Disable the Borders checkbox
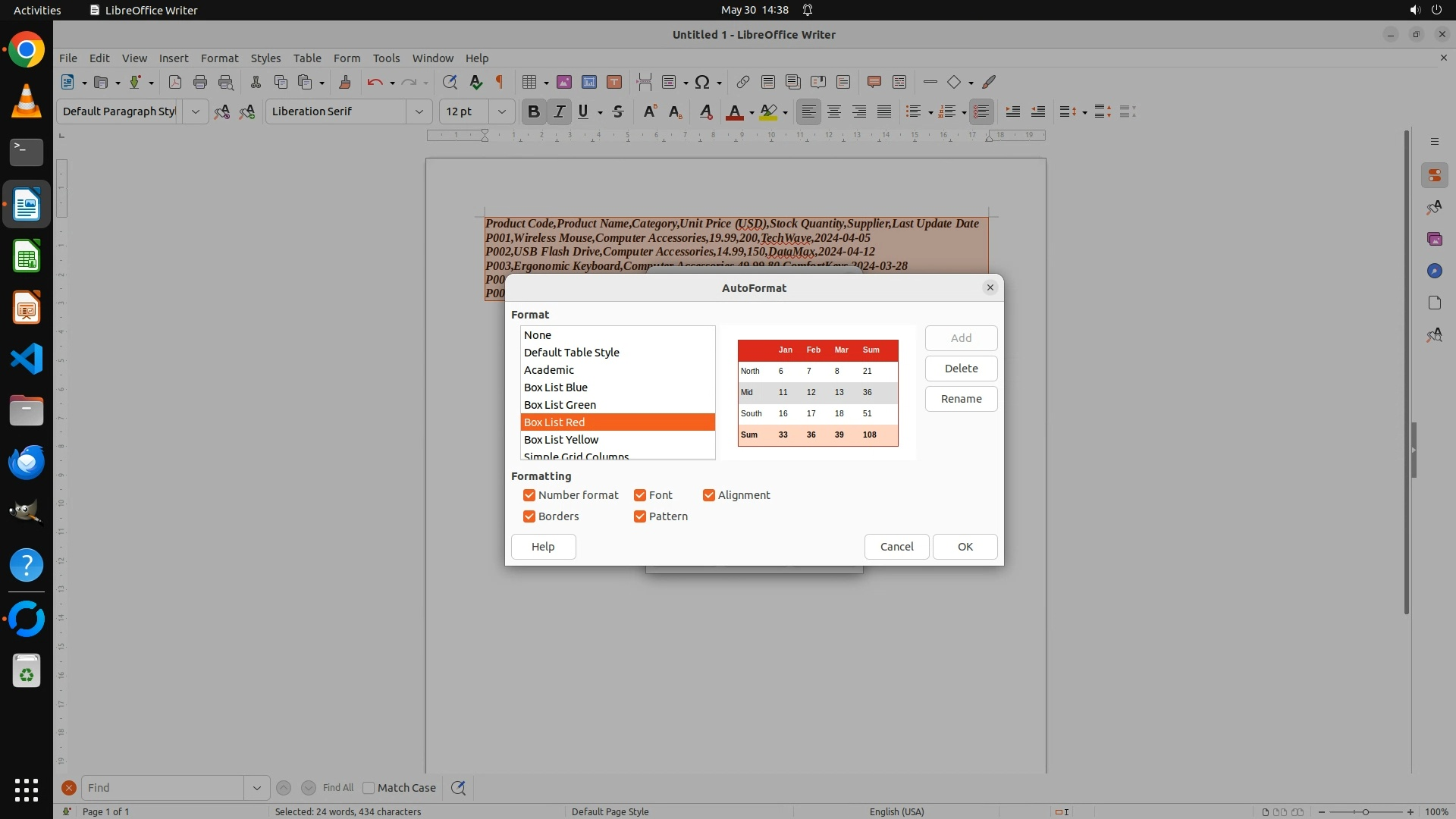This screenshot has height=819, width=1456. coord(529,516)
